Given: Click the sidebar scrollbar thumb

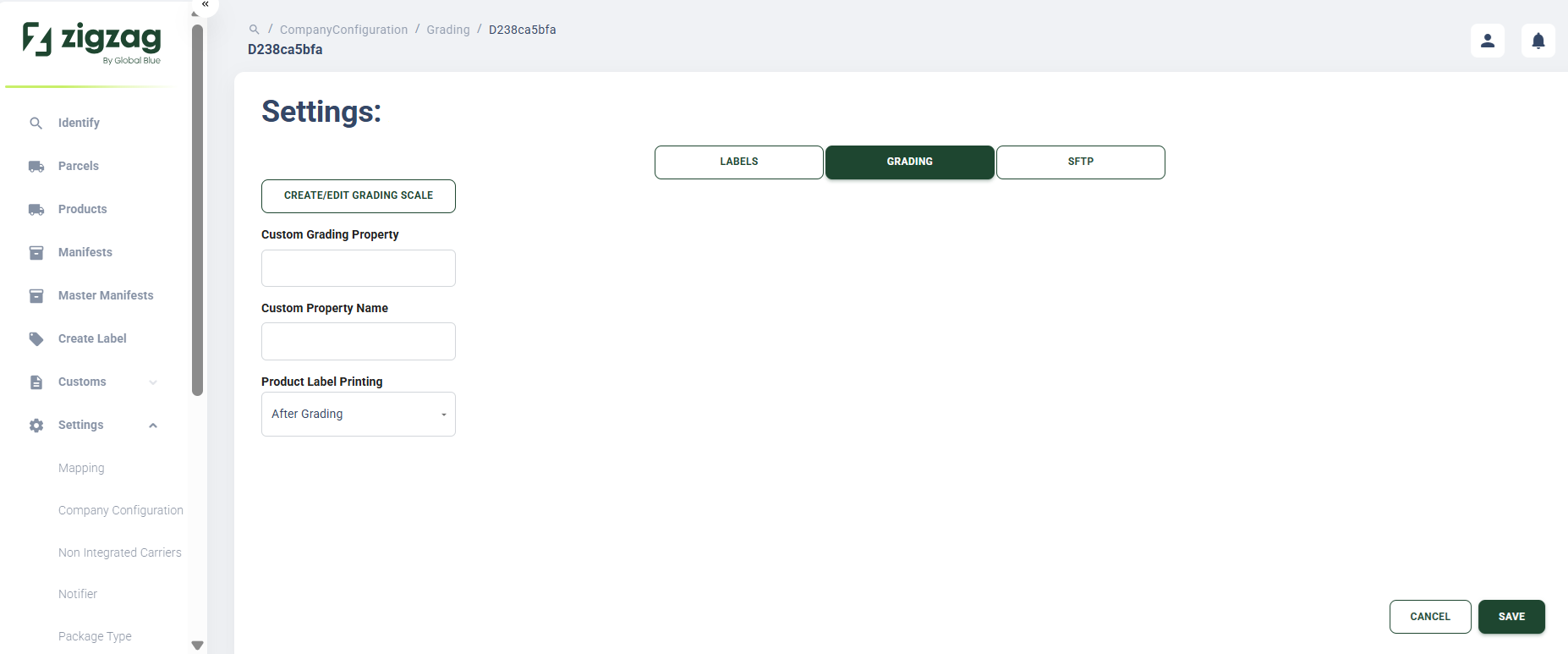Looking at the screenshot, I should click(198, 210).
